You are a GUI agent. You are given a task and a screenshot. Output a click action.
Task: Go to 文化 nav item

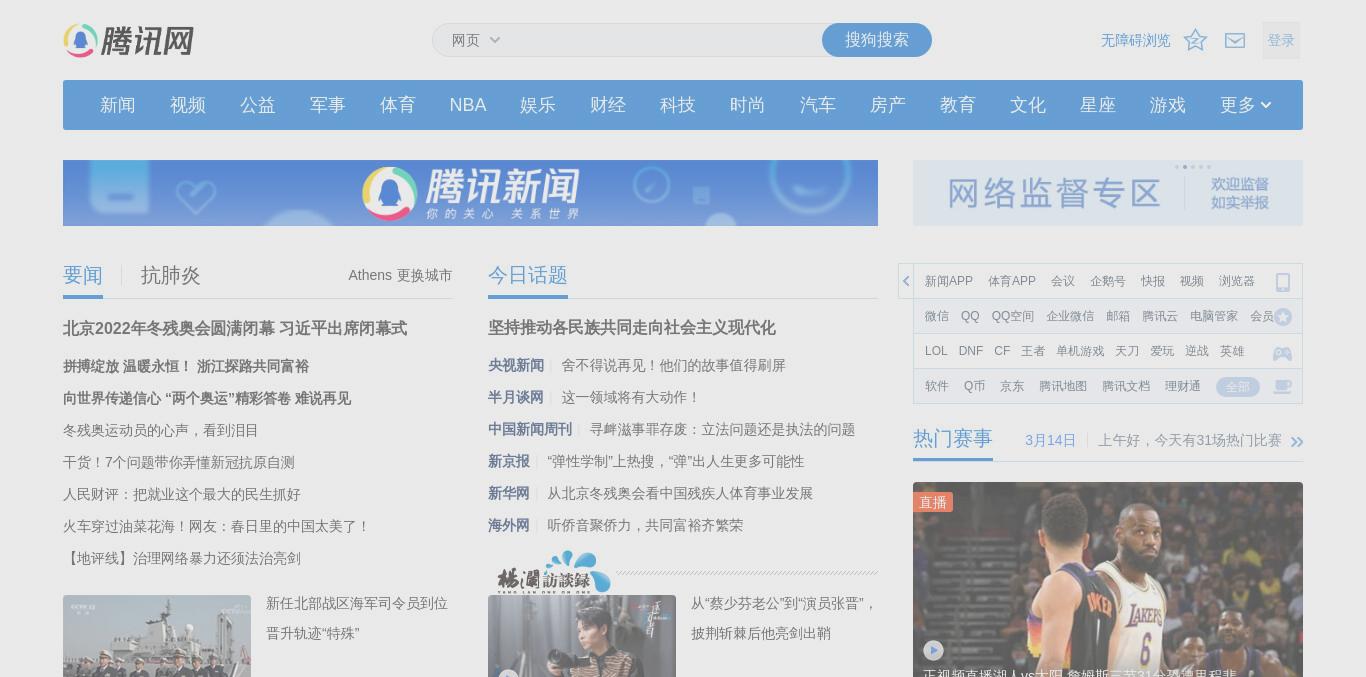click(1028, 105)
